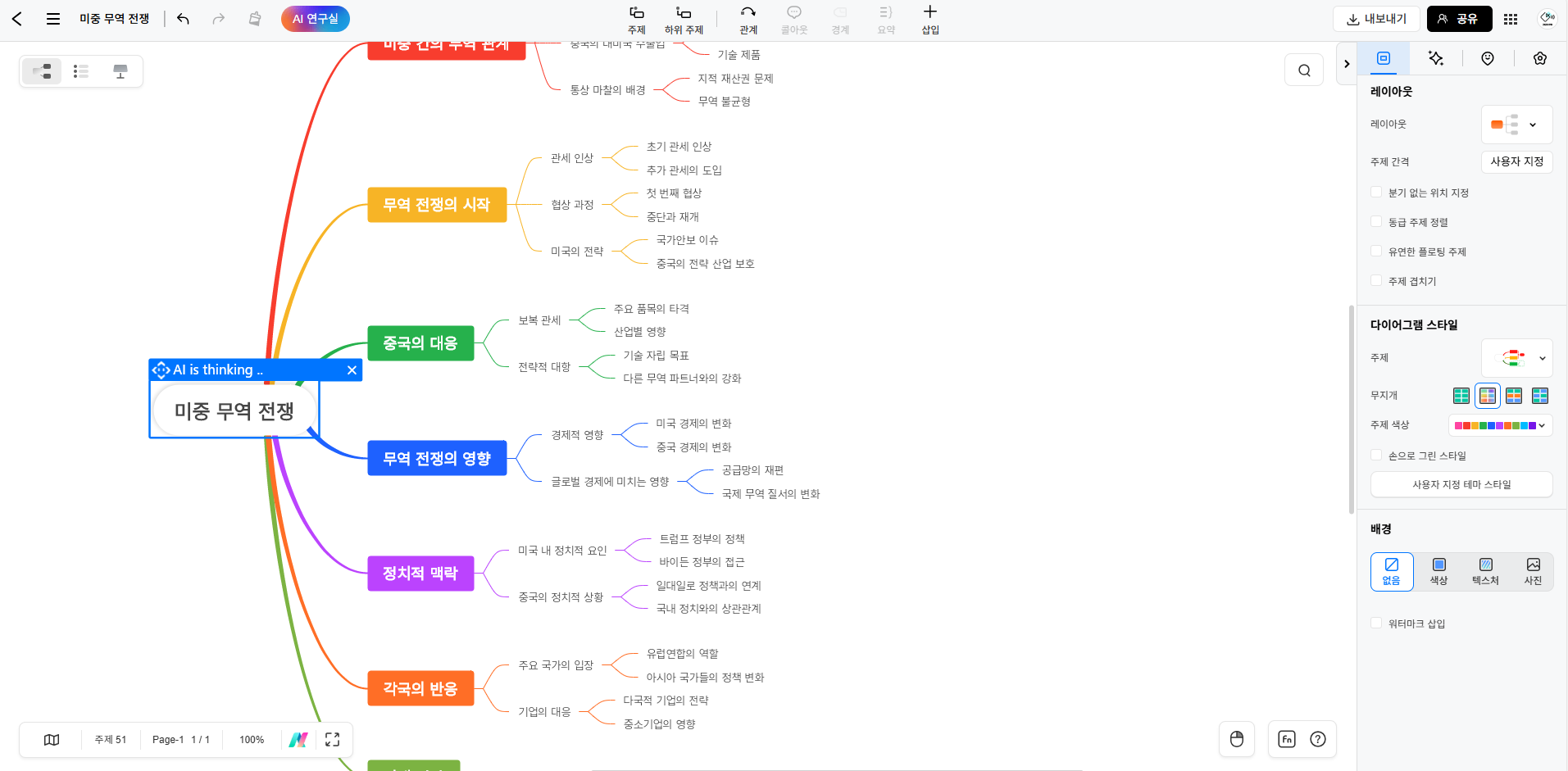Click the mouse mode icon
This screenshot has width=1568, height=771.
point(1237,739)
